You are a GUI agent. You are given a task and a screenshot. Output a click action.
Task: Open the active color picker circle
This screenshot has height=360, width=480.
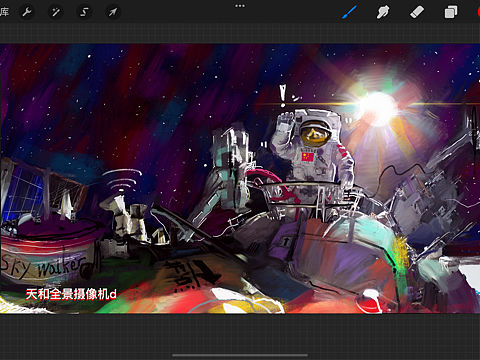[479, 12]
